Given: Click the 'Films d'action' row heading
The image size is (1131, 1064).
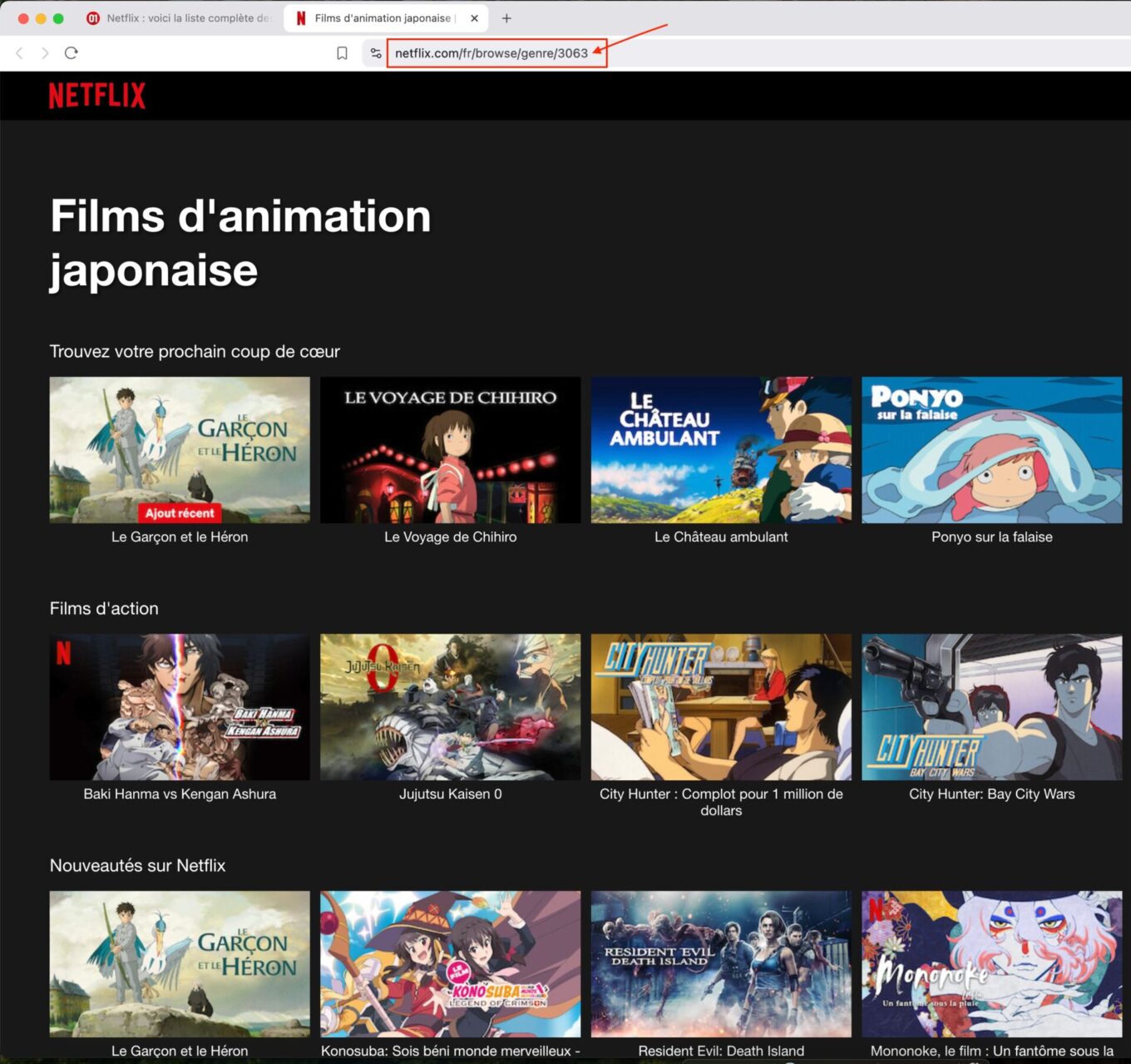Looking at the screenshot, I should point(104,609).
